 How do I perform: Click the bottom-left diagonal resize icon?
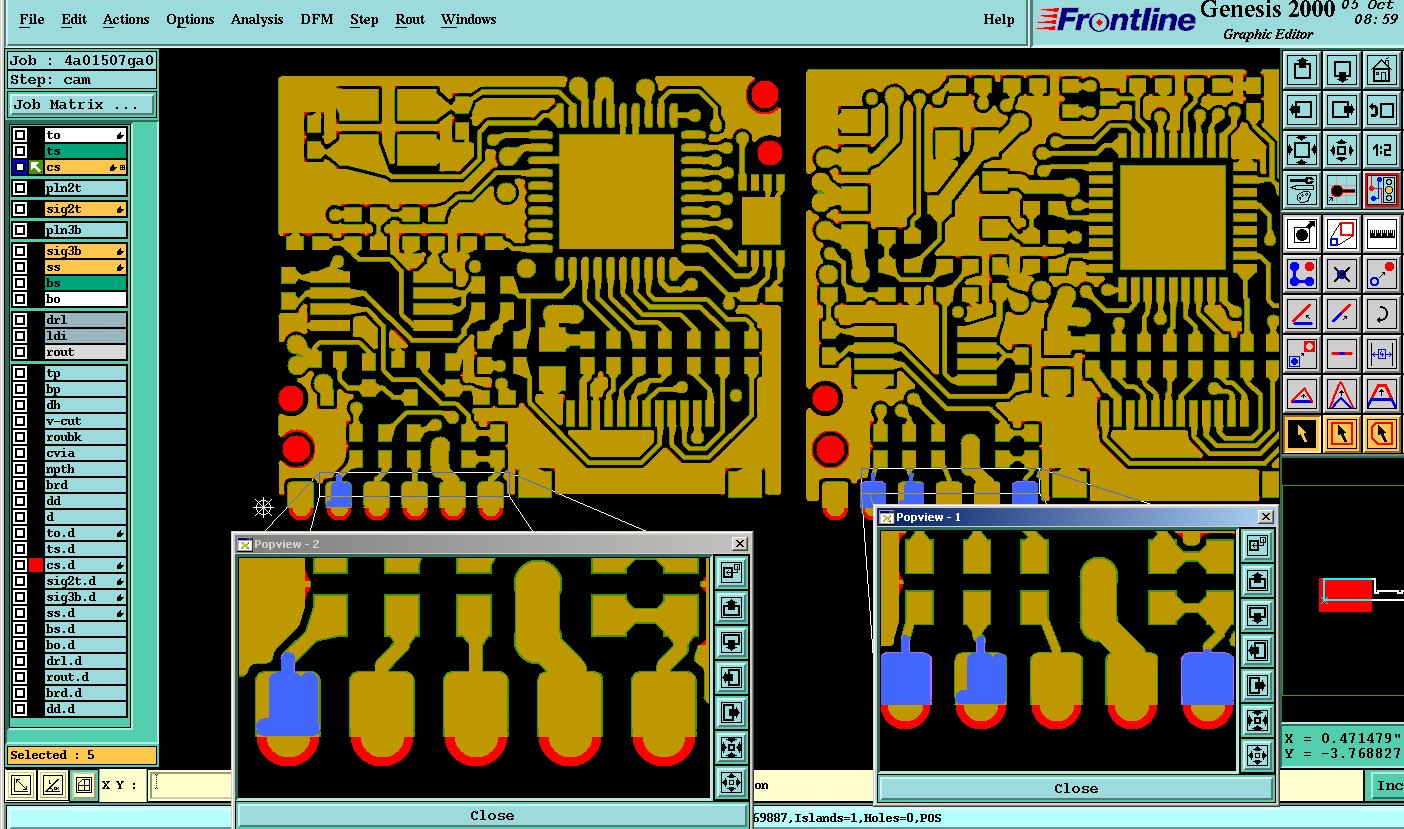coord(20,785)
